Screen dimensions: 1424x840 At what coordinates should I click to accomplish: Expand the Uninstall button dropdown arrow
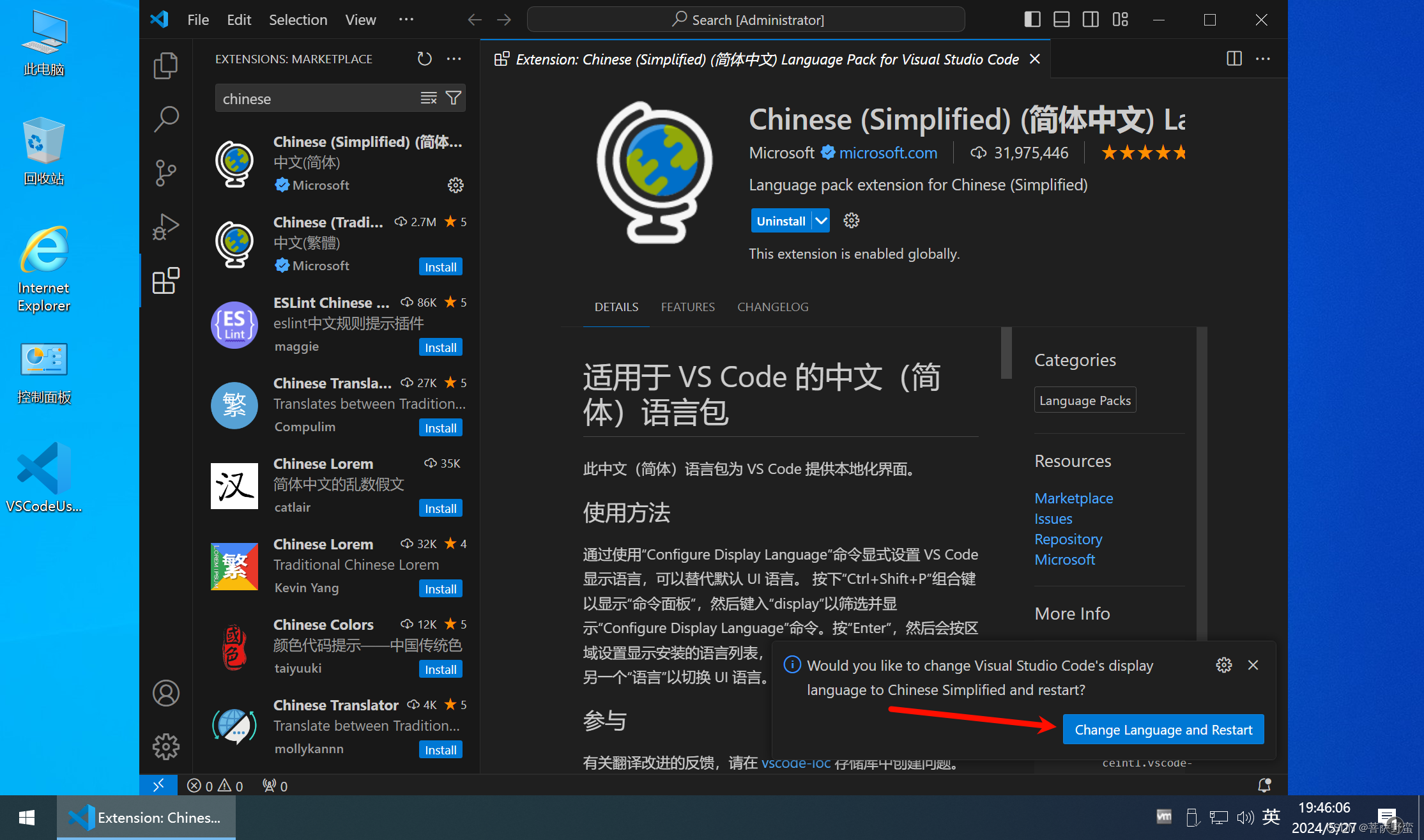click(x=821, y=221)
